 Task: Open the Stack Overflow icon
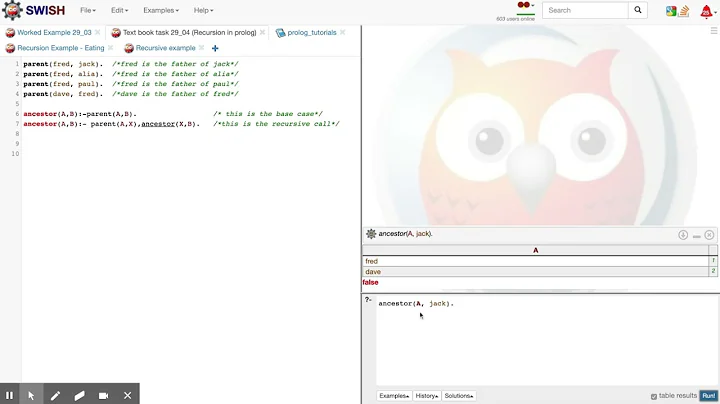(x=684, y=11)
